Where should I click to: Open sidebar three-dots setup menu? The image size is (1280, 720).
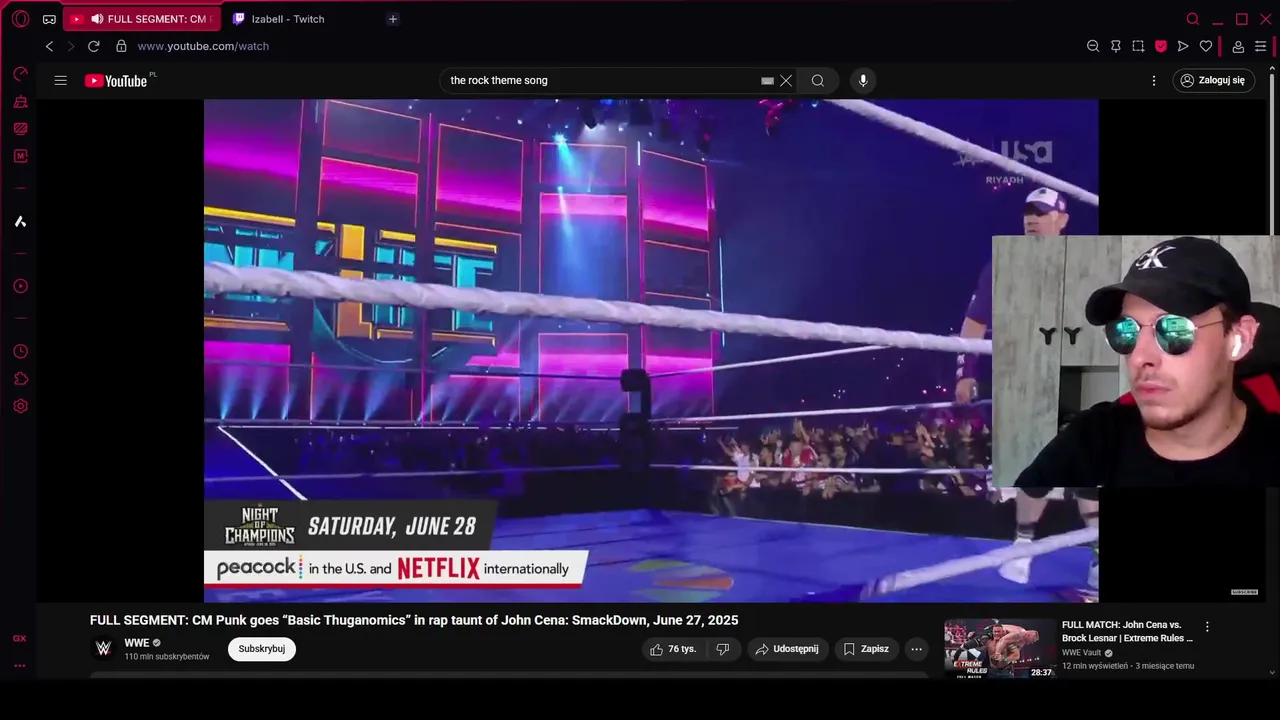coord(20,665)
